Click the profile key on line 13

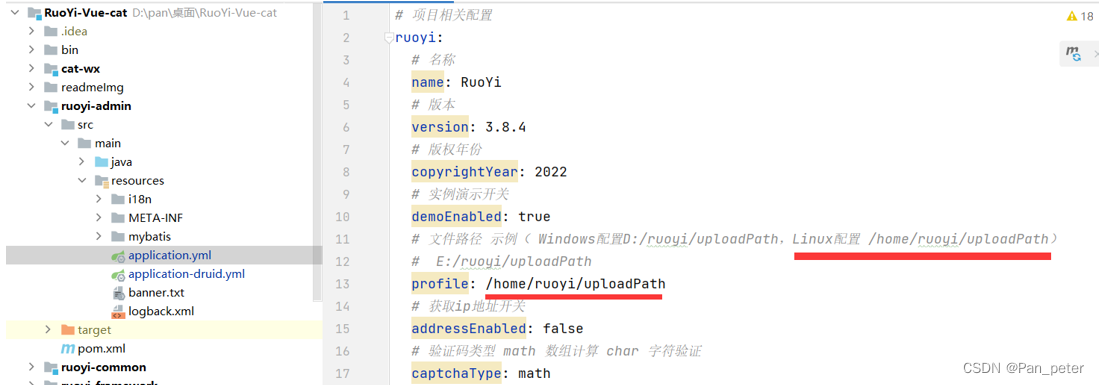(x=439, y=284)
